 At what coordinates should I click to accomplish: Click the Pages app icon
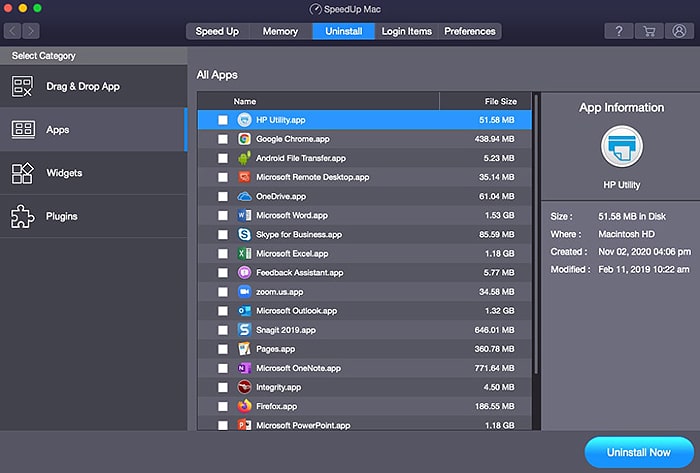pos(244,349)
